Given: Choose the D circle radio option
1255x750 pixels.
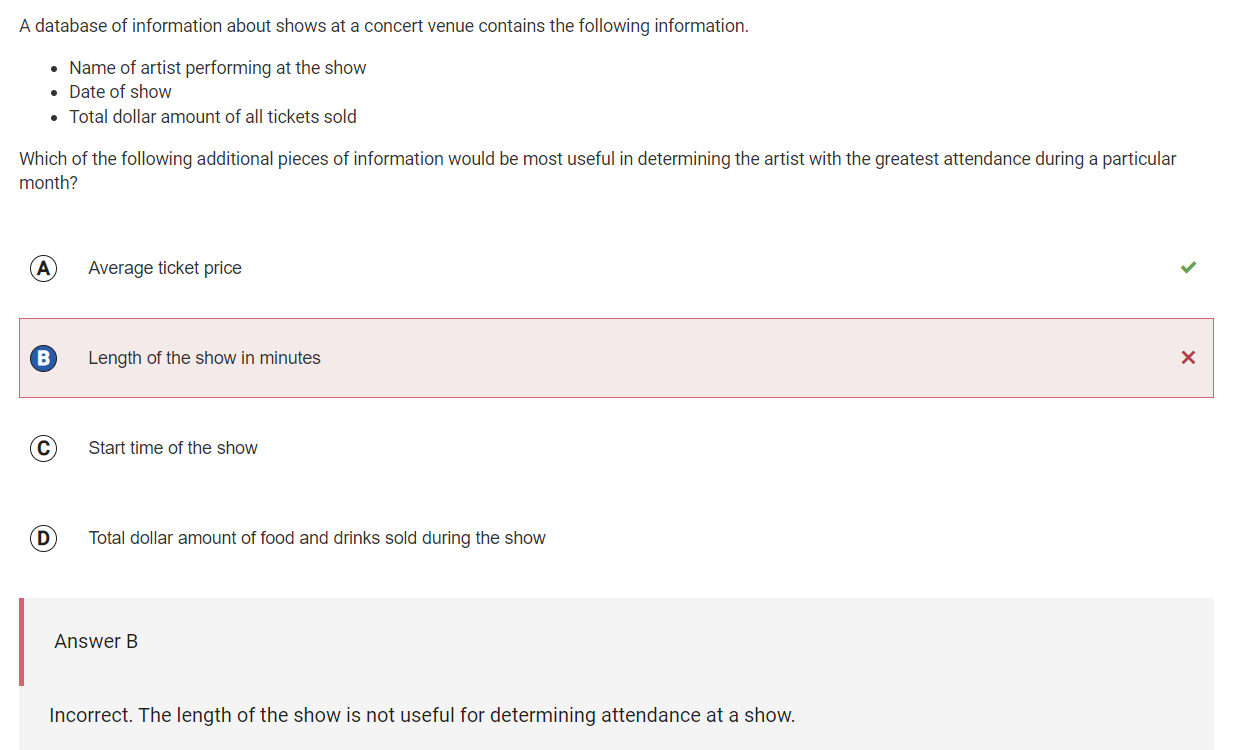Looking at the screenshot, I should pos(43,538).
